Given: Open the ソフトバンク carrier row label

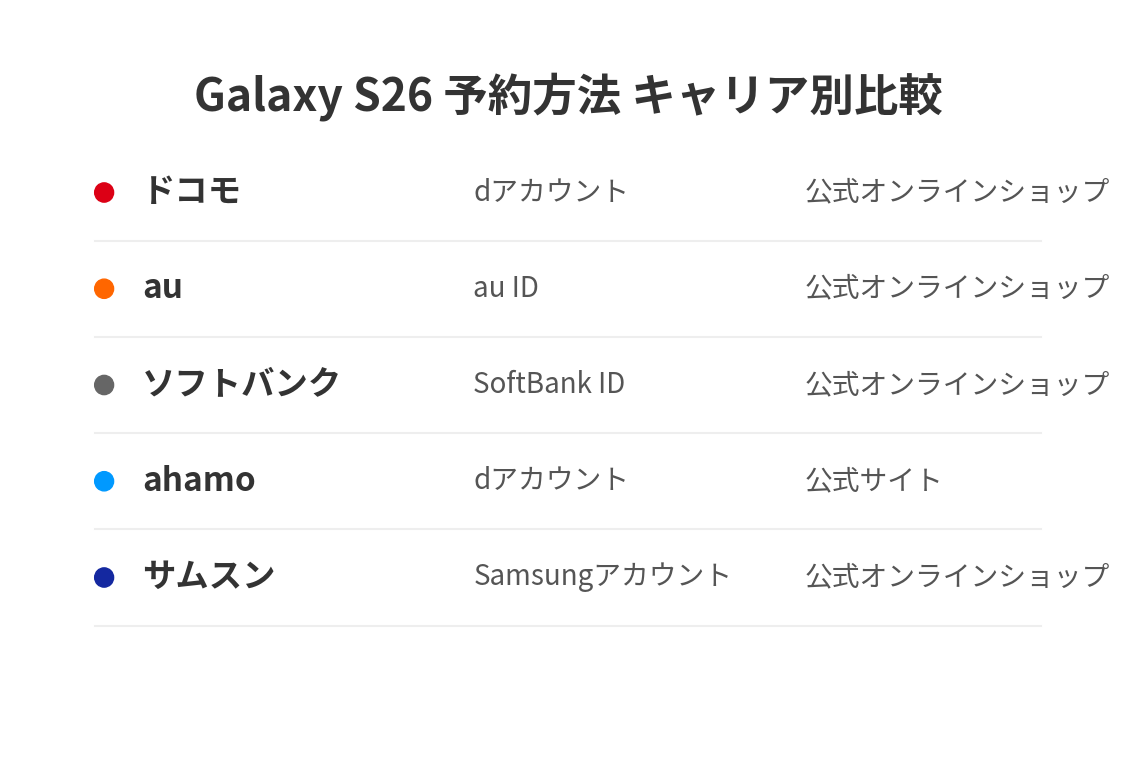Looking at the screenshot, I should click(x=242, y=383).
